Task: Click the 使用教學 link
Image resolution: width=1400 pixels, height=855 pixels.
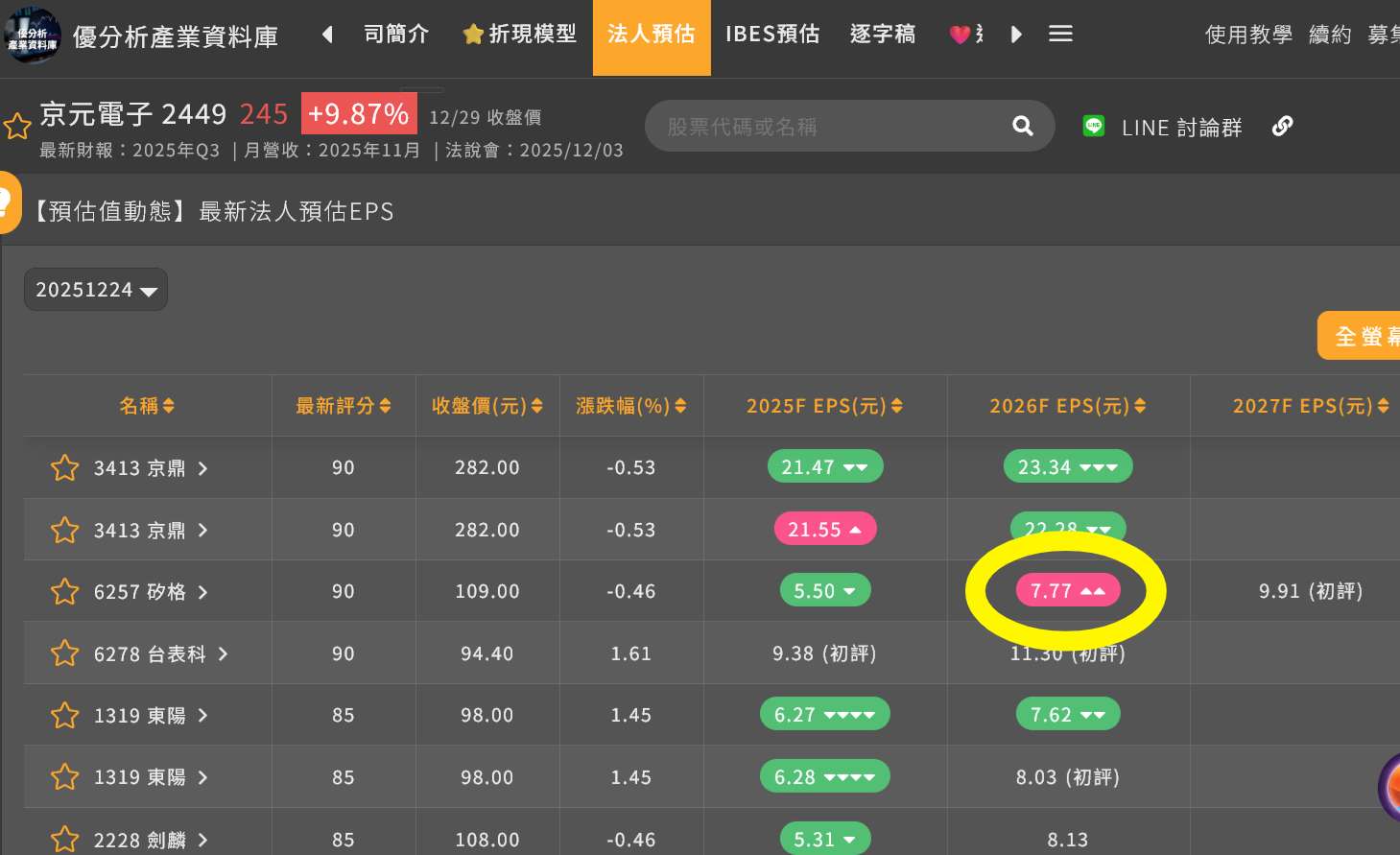Action: [1247, 36]
